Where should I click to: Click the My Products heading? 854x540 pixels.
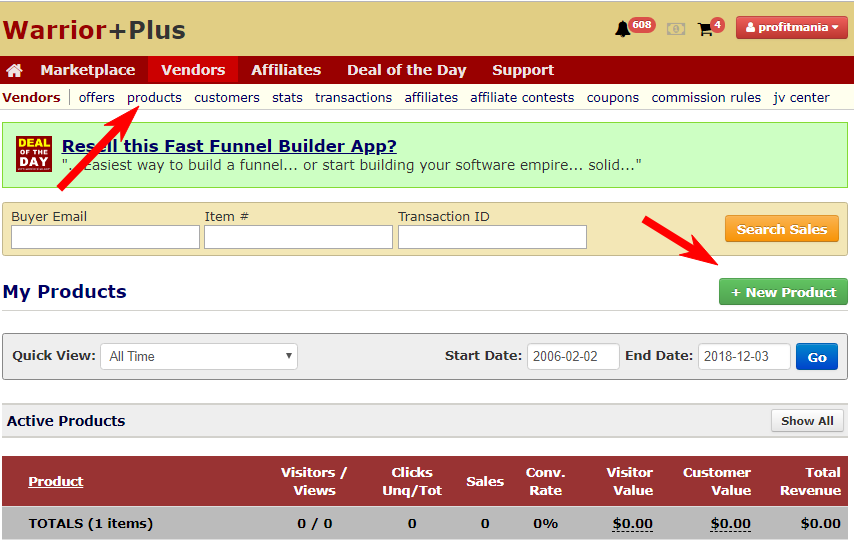tap(64, 292)
